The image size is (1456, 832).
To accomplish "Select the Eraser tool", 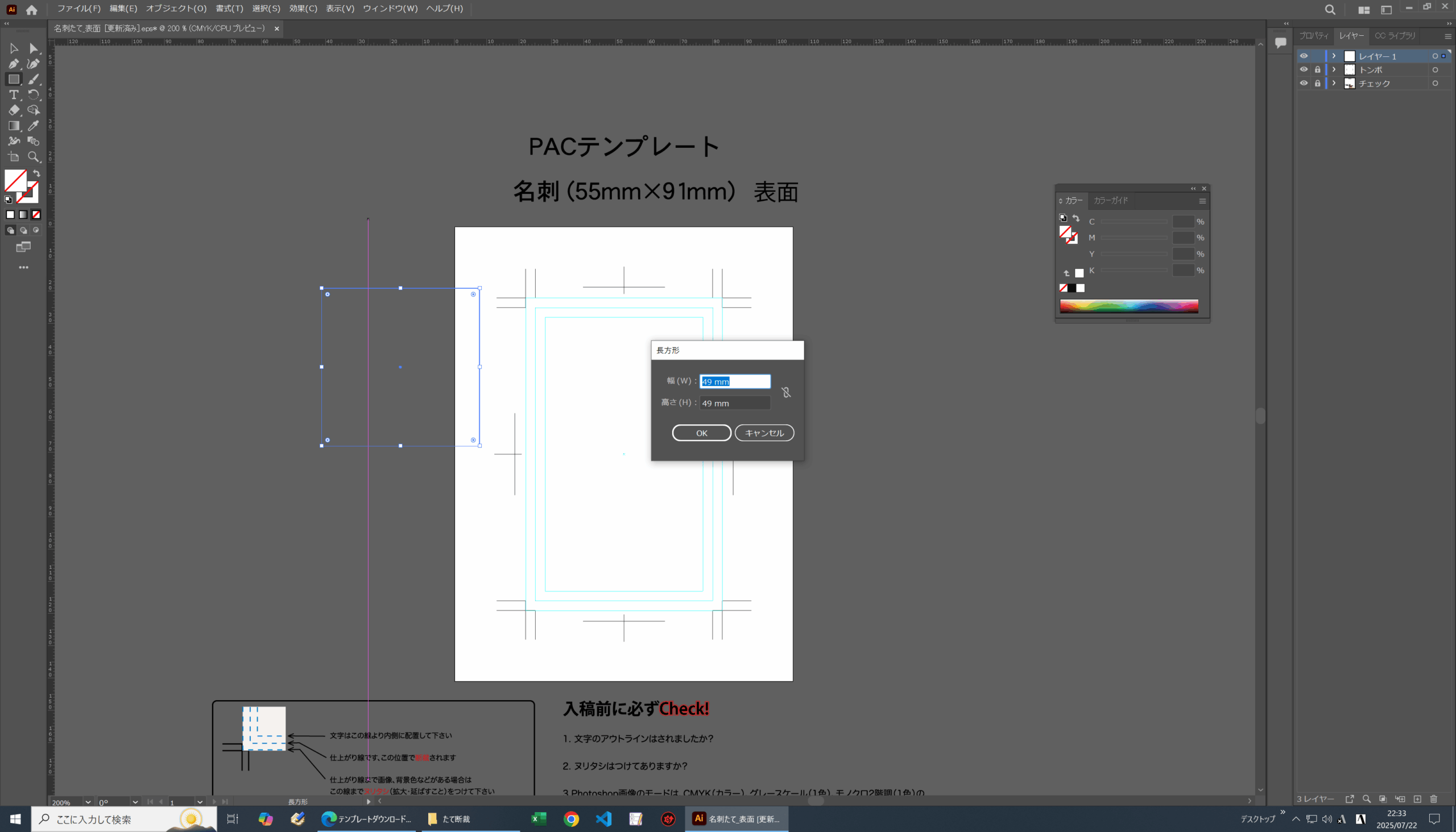I will click(x=14, y=110).
